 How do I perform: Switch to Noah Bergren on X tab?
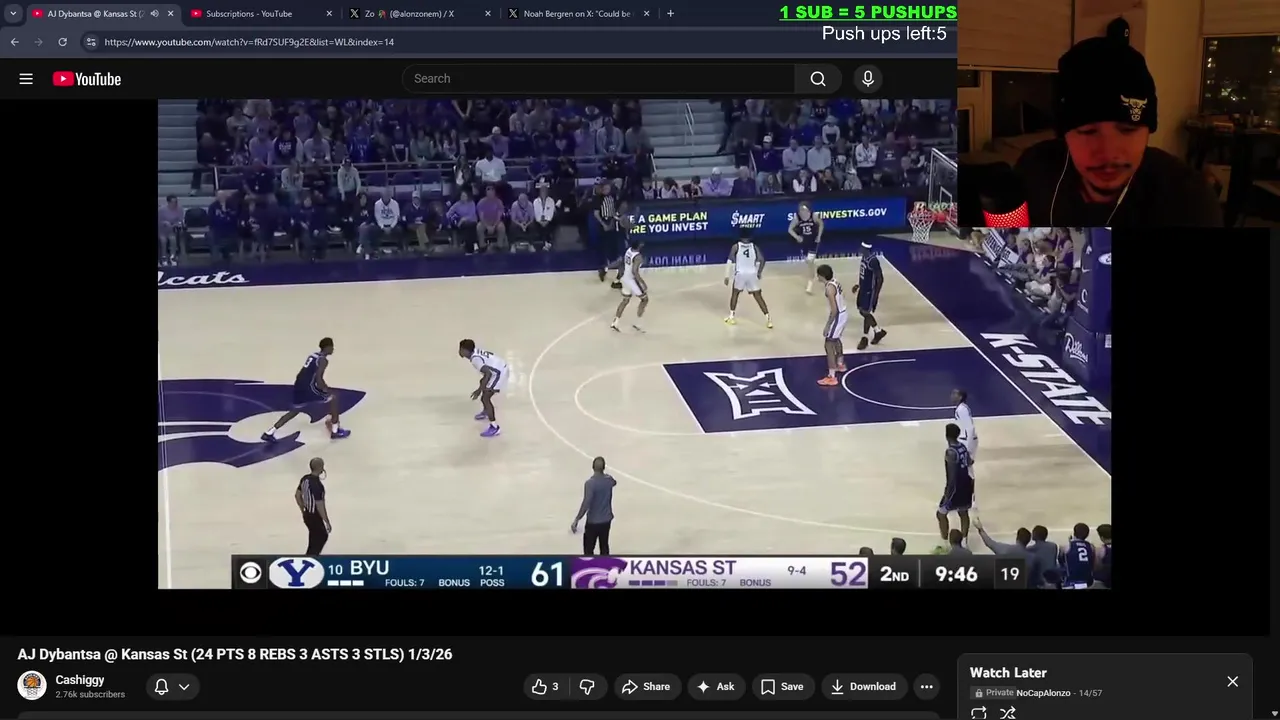click(577, 14)
